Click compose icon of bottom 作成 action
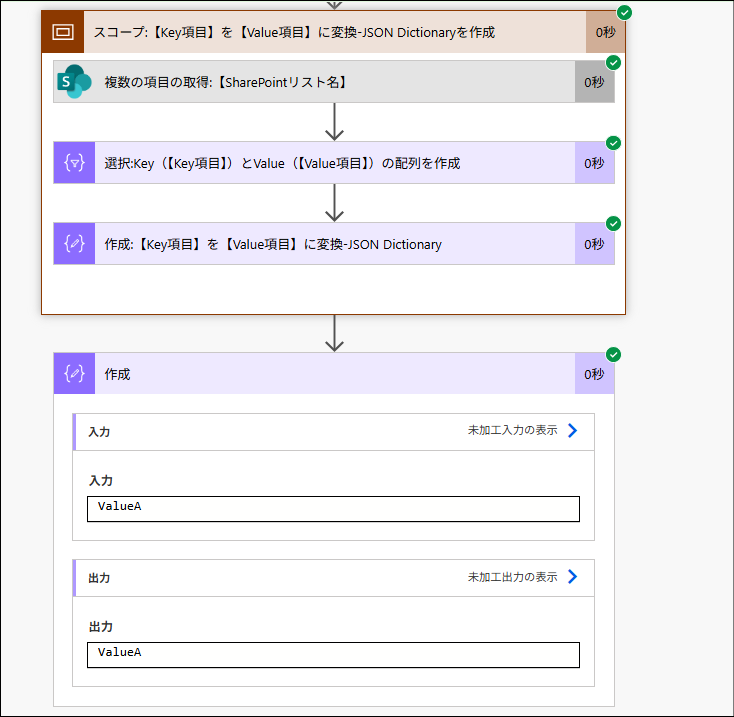Screen dimensions: 734x717 tap(74, 373)
